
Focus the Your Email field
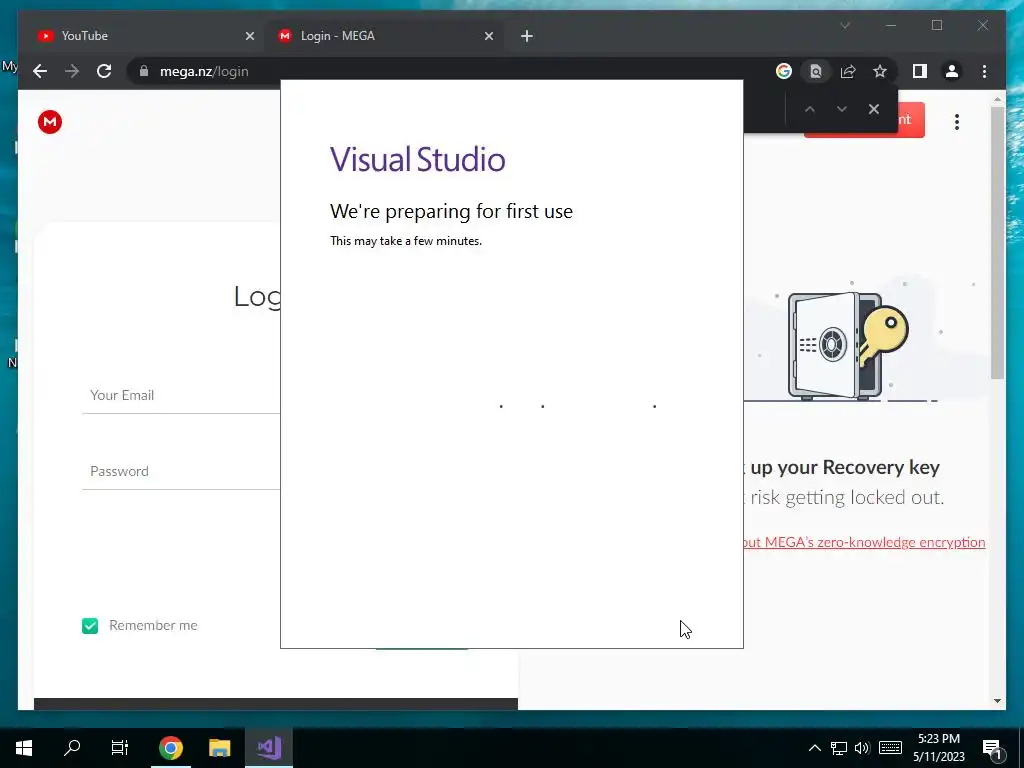(181, 395)
